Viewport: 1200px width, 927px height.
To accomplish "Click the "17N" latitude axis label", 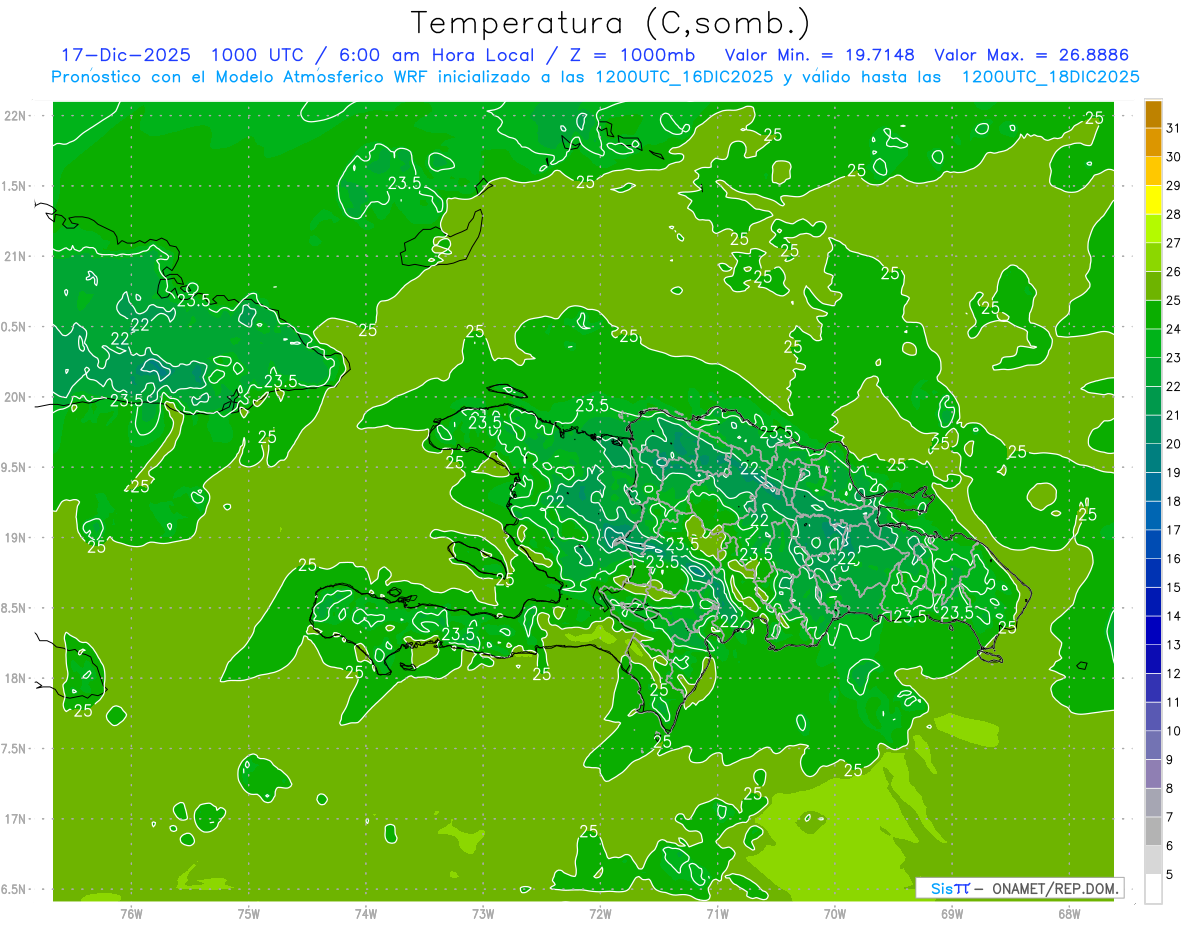I will click(15, 819).
